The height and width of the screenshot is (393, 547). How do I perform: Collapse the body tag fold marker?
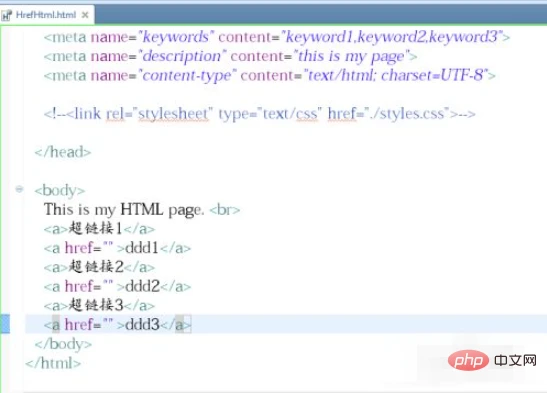tap(19, 189)
